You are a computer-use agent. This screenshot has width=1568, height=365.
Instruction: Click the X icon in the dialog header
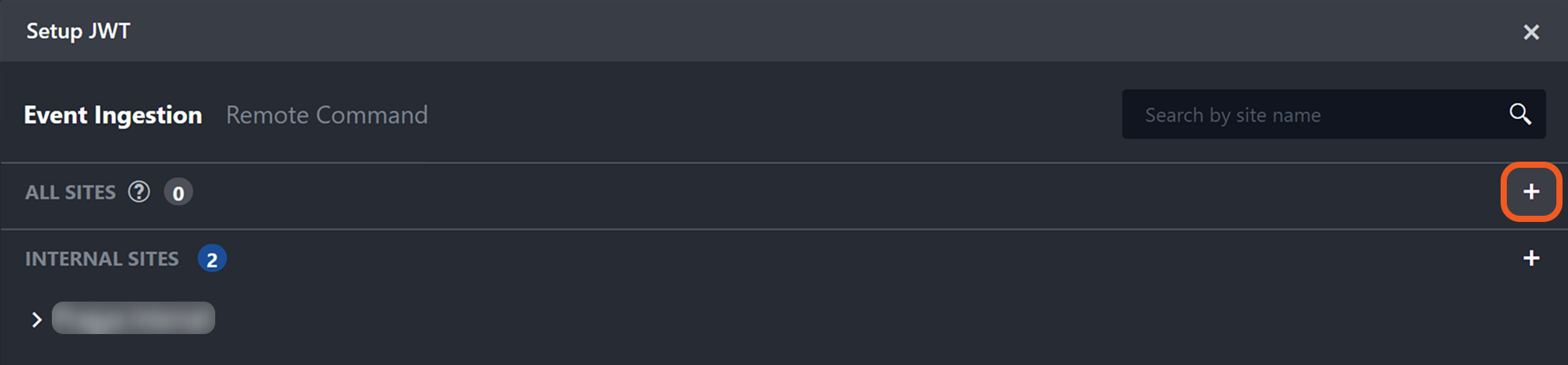pos(1531,32)
